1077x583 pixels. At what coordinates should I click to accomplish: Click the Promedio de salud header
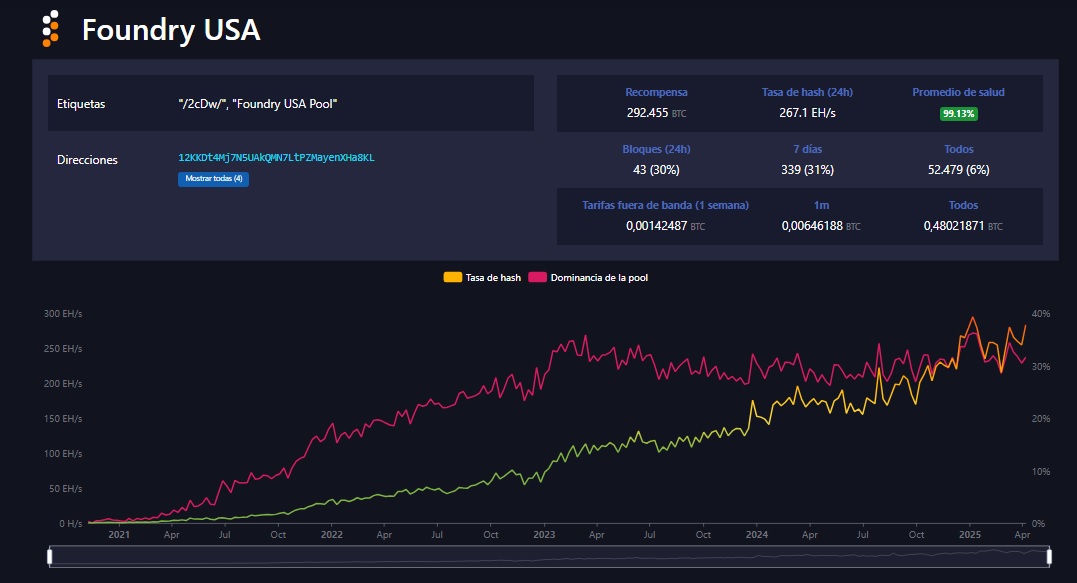[958, 92]
